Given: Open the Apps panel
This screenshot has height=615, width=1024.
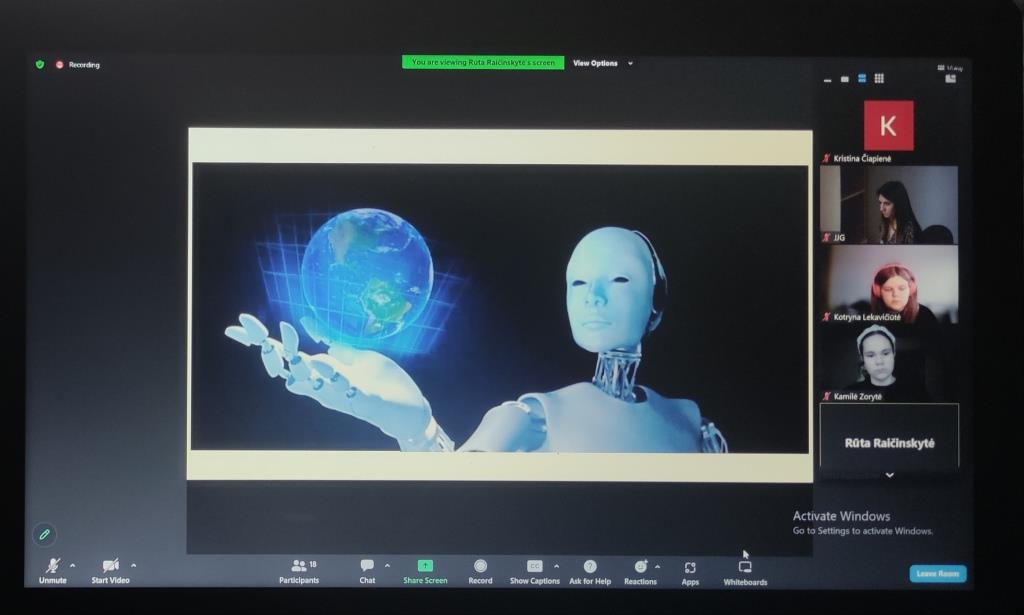Looking at the screenshot, I should pos(690,573).
